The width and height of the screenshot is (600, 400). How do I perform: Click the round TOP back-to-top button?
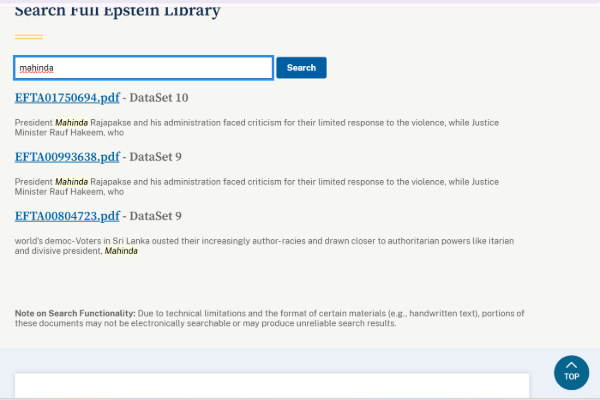[x=571, y=372]
